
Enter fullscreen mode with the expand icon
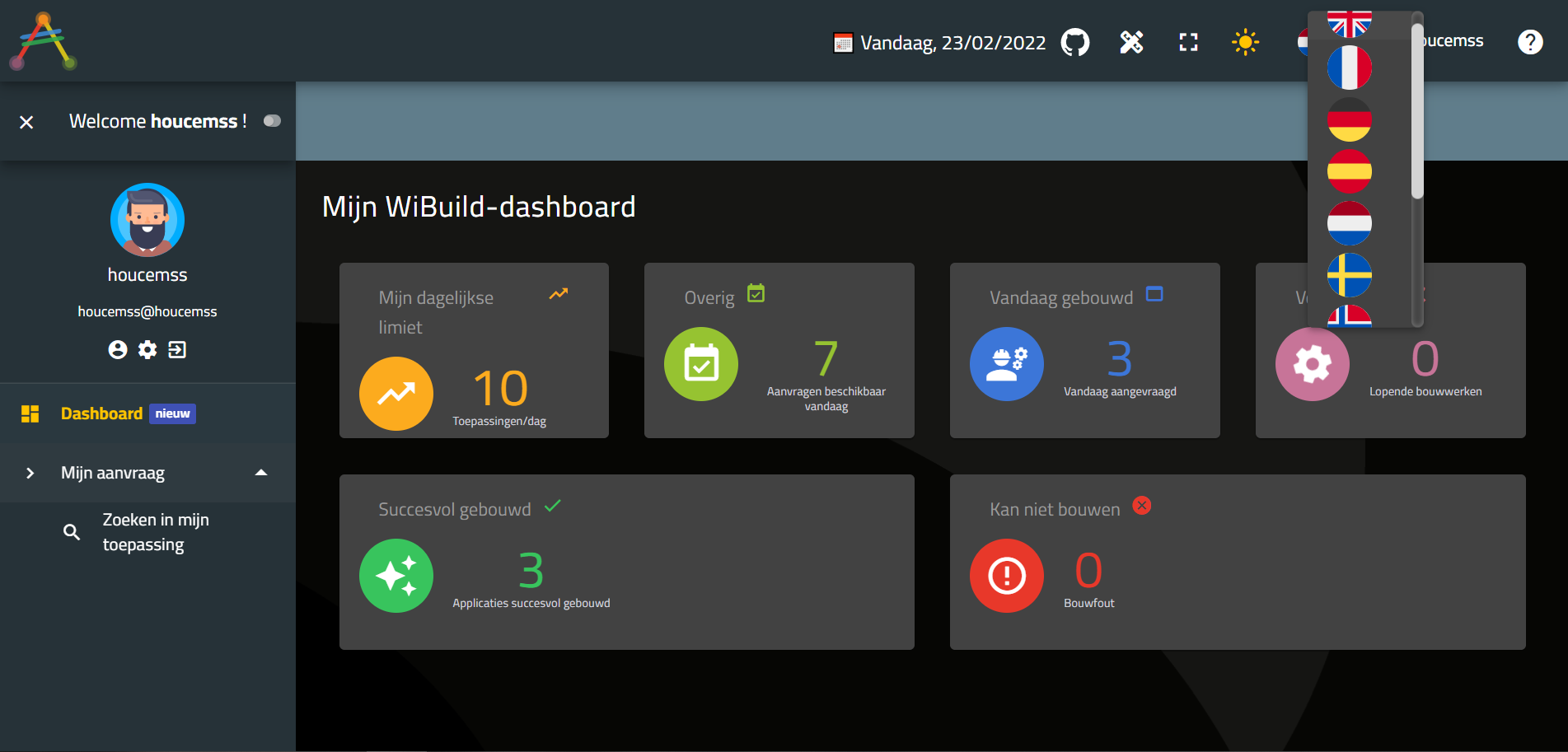coord(1188,42)
